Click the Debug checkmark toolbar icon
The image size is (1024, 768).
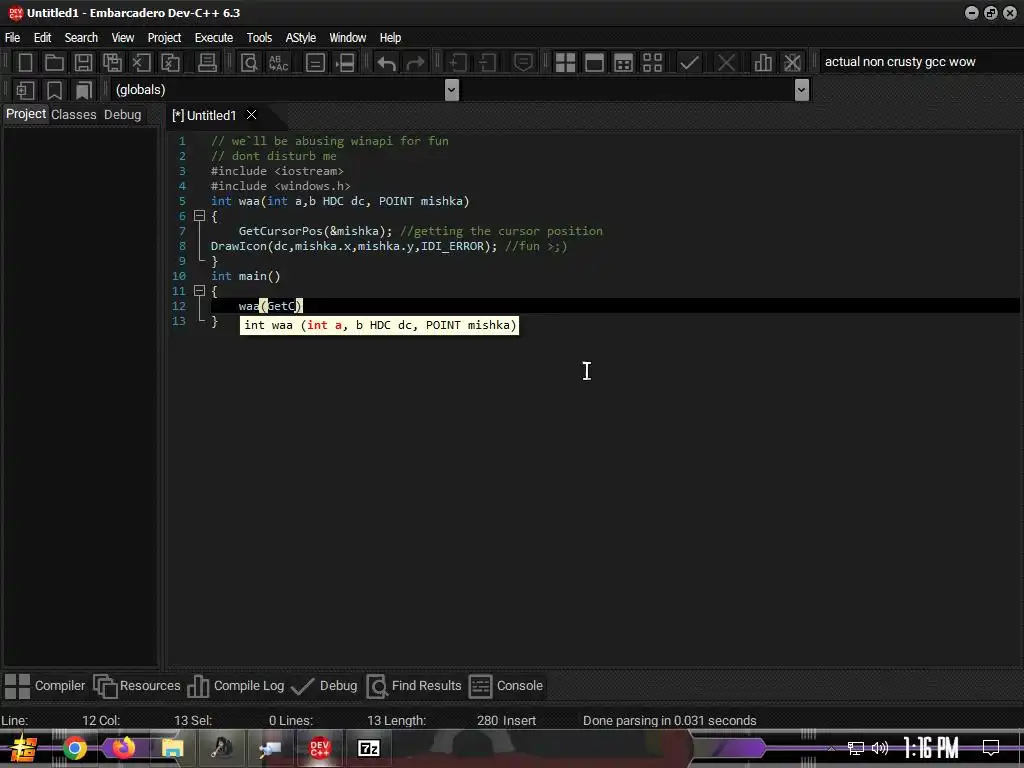coord(689,63)
